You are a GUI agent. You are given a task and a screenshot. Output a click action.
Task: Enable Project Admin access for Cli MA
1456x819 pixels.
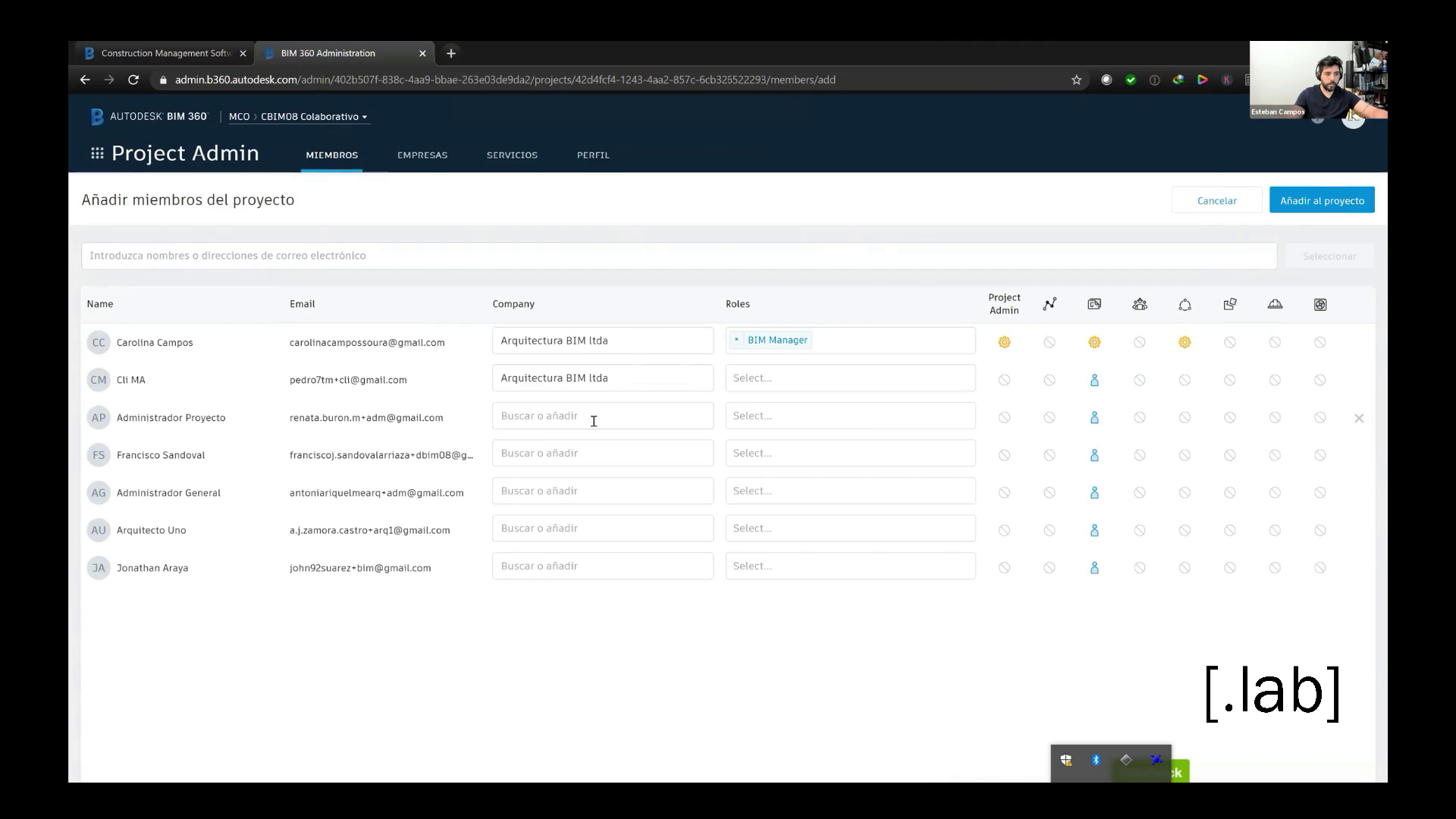point(1004,380)
